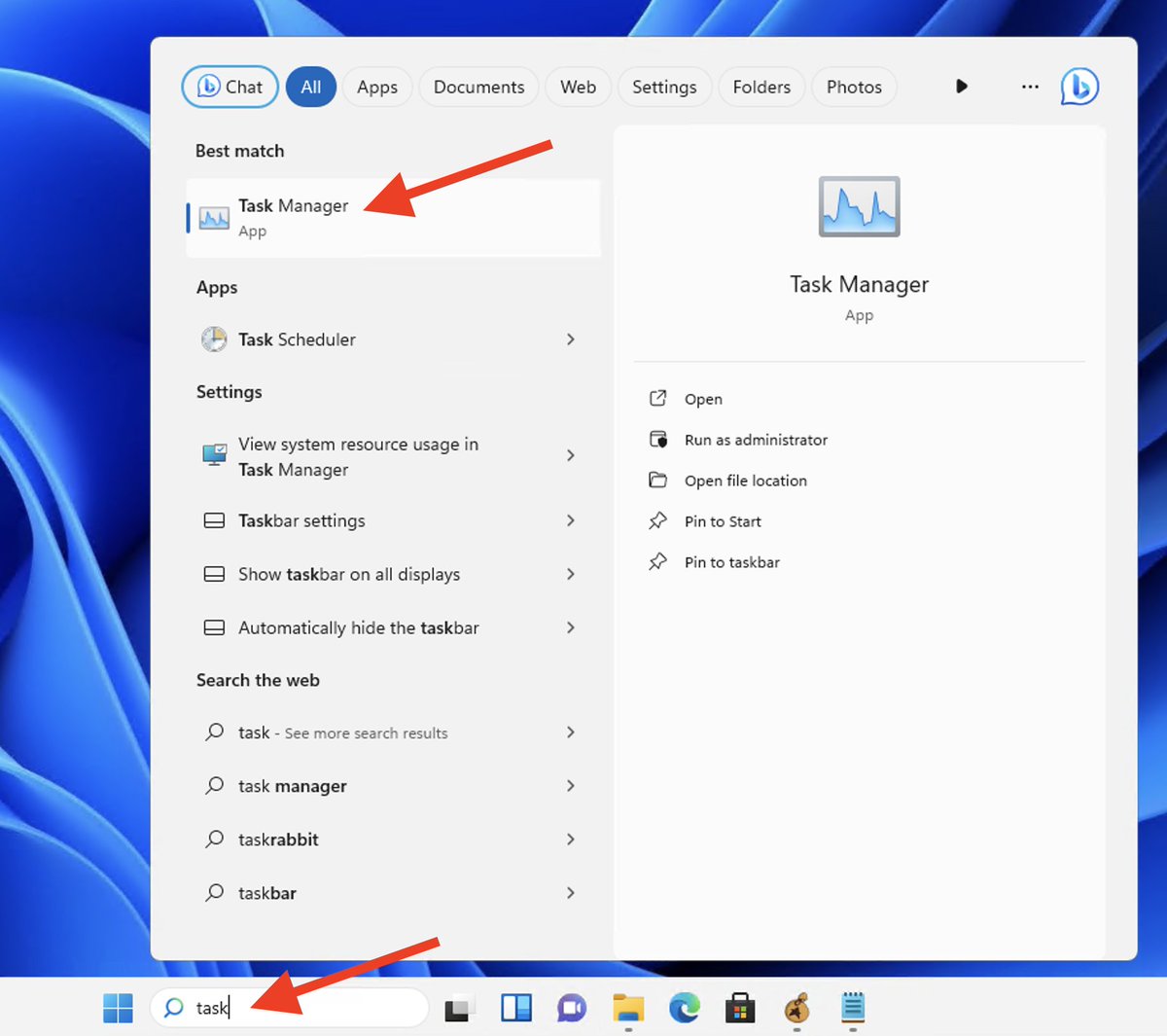Expand the taskbar web suggestion chevron
This screenshot has height=1036, width=1167.
571,892
